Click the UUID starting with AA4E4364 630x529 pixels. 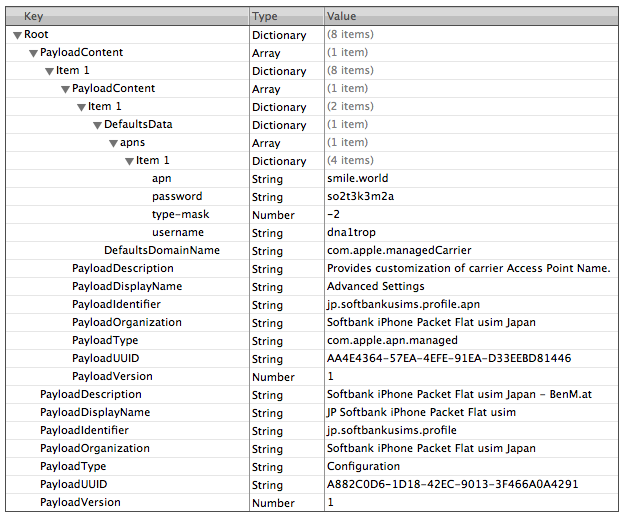[x=449, y=358]
